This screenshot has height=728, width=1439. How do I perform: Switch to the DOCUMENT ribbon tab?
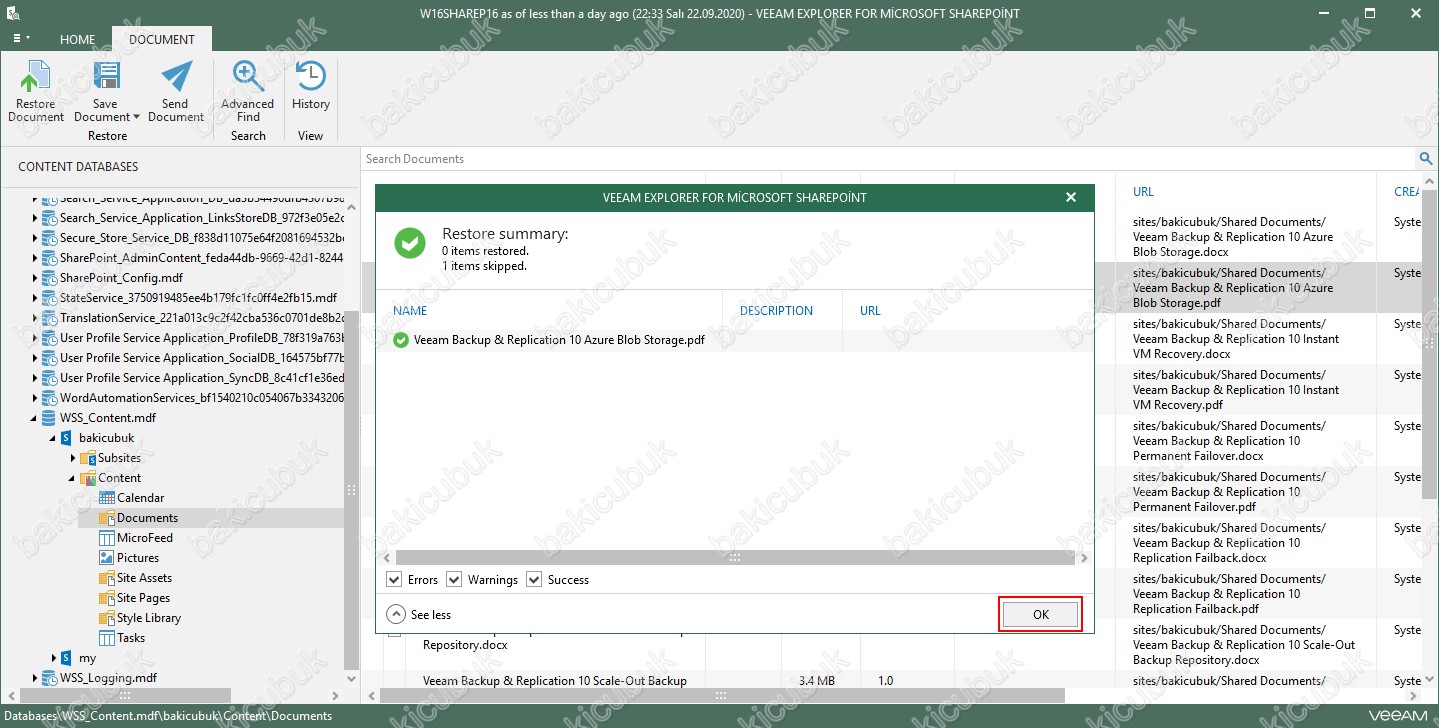[162, 40]
